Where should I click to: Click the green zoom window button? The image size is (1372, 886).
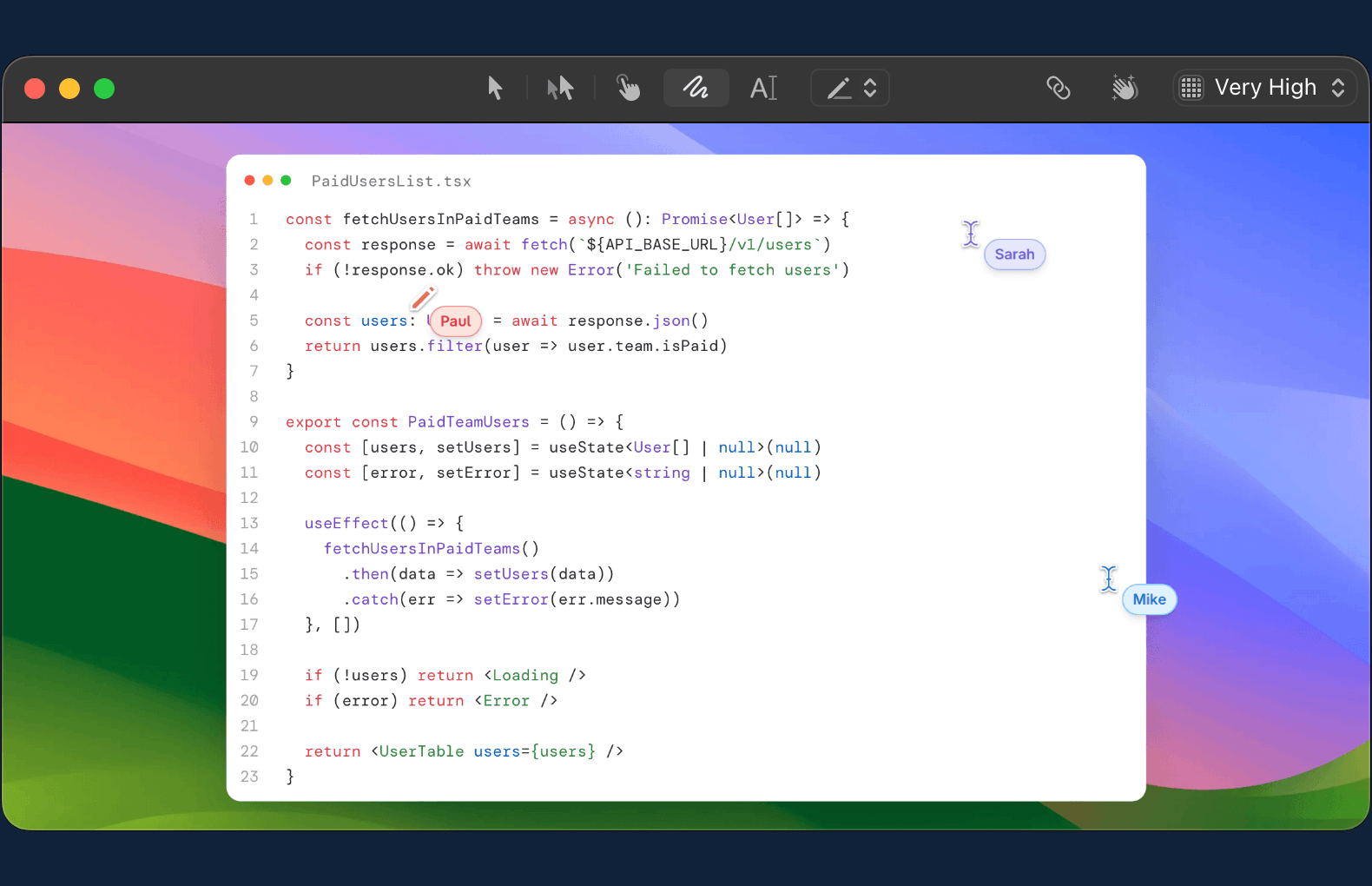pos(104,89)
